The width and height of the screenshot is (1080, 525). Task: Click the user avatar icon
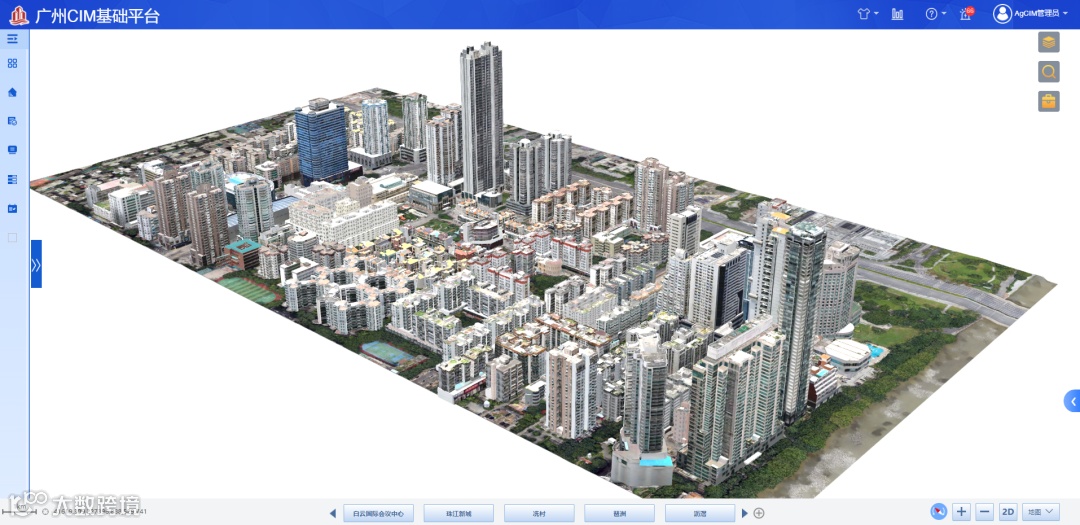click(x=1002, y=14)
